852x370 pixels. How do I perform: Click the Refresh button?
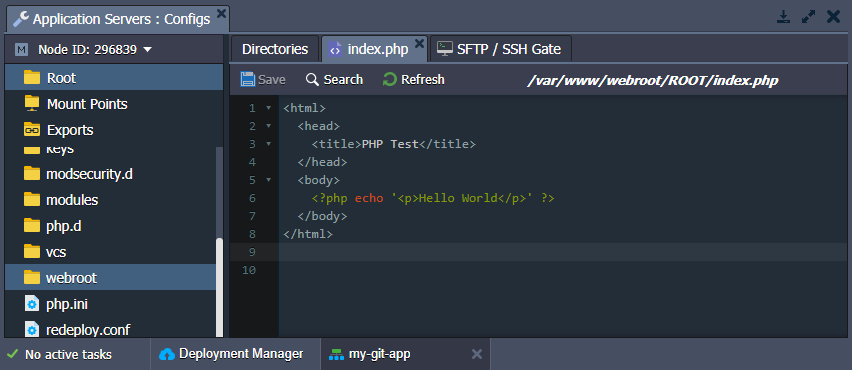(x=414, y=80)
